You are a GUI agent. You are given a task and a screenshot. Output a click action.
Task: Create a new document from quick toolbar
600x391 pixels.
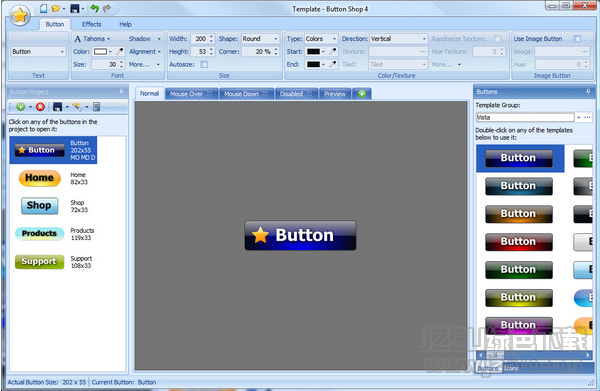(x=44, y=8)
